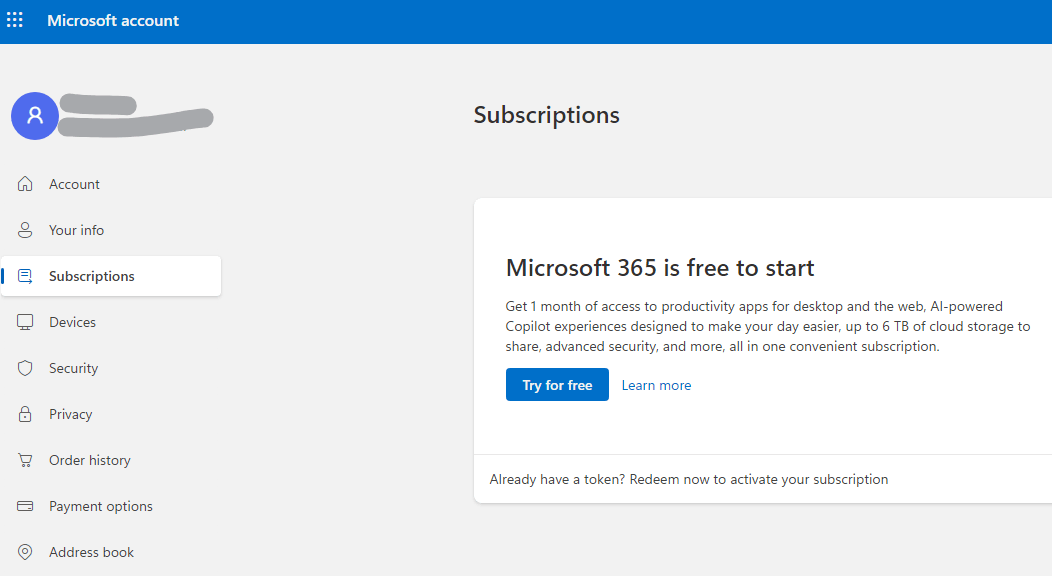Open the Account page from the sidebar
Screen dimensions: 1052x576
pos(74,183)
